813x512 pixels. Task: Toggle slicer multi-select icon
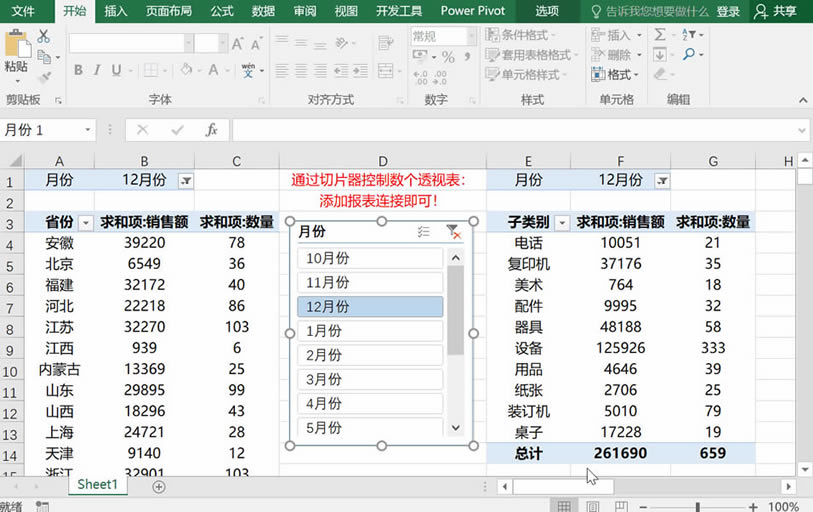[x=424, y=232]
